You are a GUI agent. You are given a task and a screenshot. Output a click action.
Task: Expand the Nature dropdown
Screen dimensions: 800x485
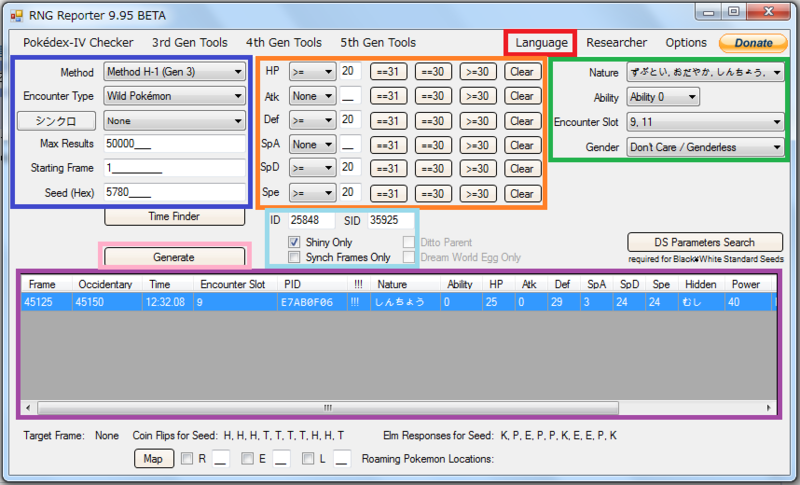(705, 72)
